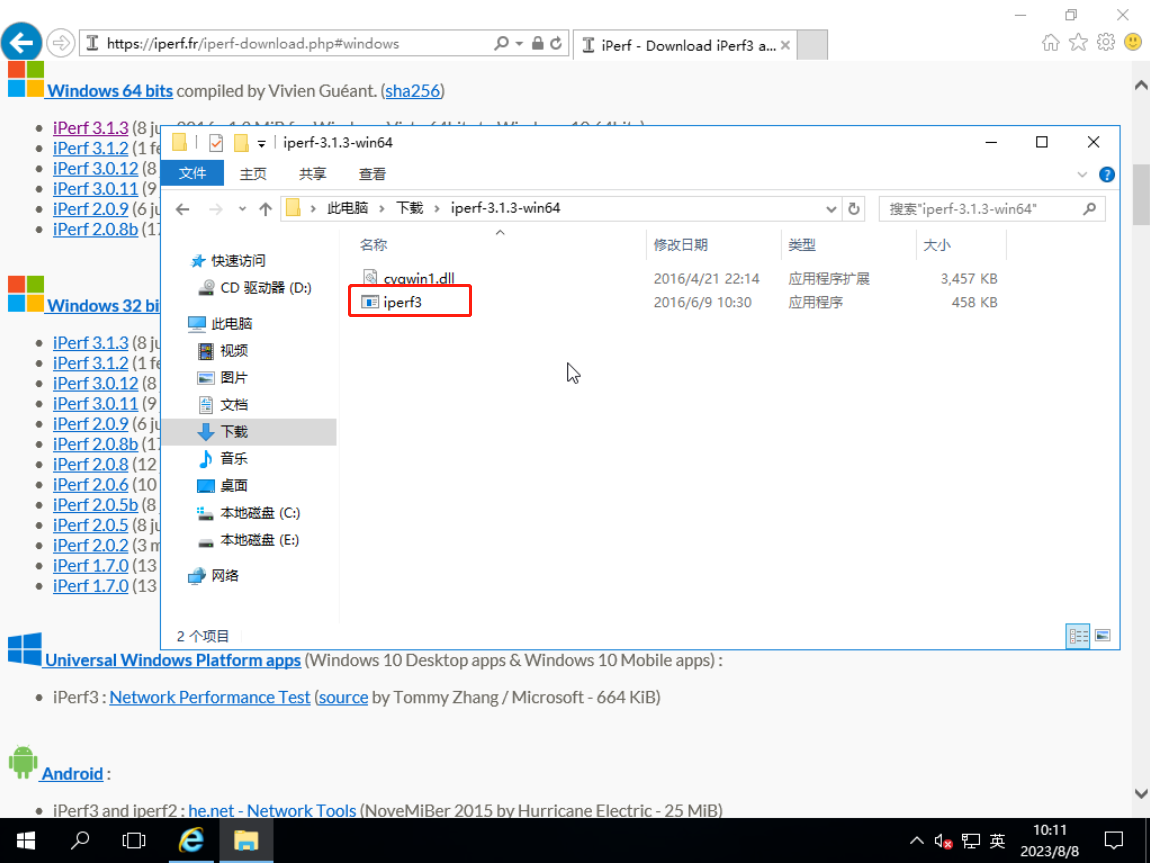Click the back arrow in File Explorer
The width and height of the screenshot is (1150, 863).
[182, 208]
